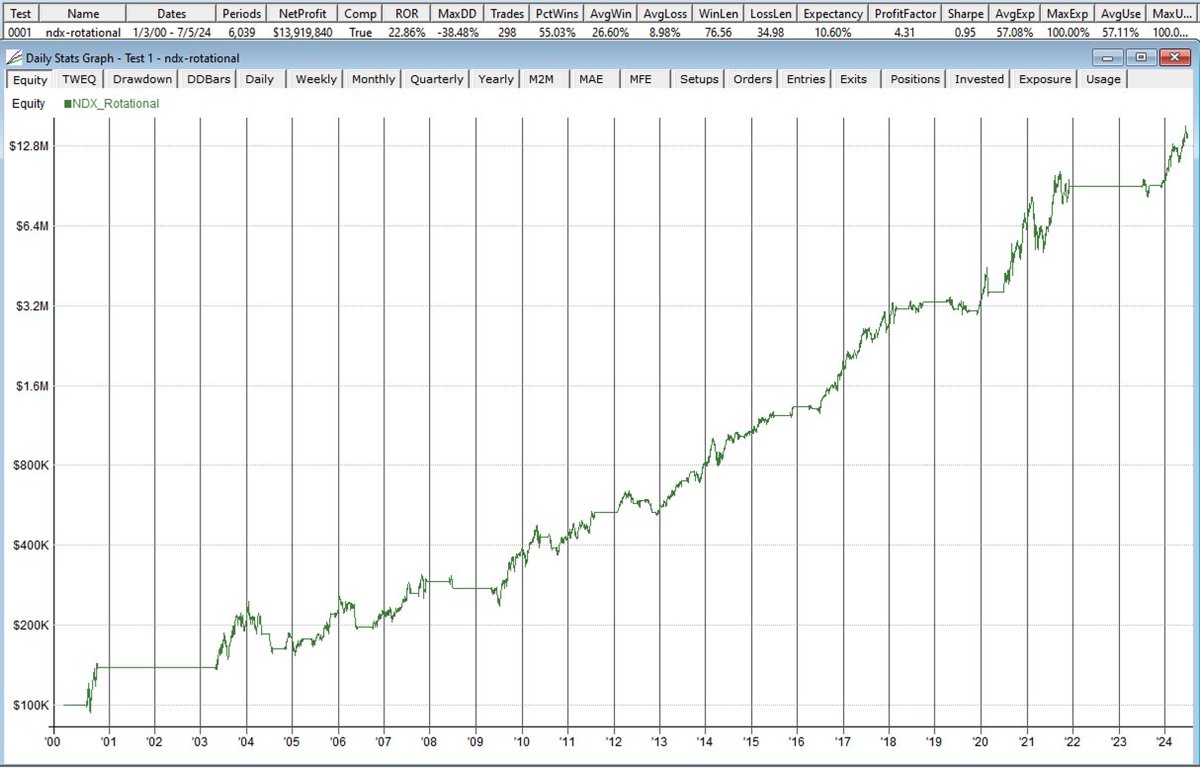The width and height of the screenshot is (1200, 768).
Task: Show the Usage tab
Action: (1102, 79)
